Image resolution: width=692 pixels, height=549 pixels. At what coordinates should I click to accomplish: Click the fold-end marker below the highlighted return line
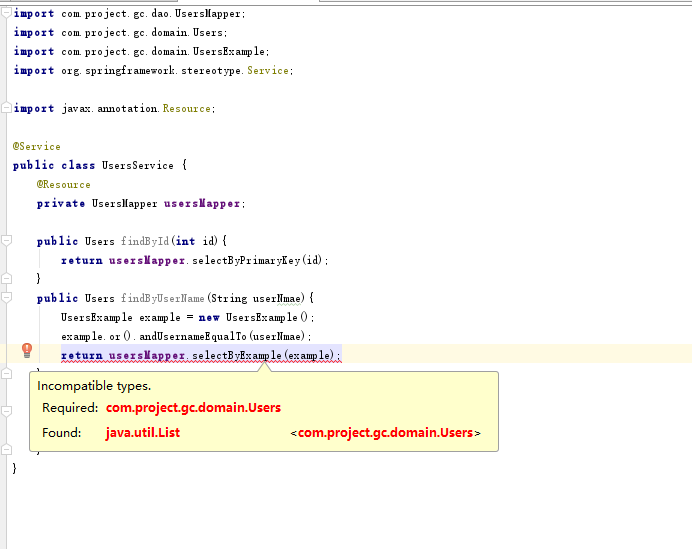[6, 374]
